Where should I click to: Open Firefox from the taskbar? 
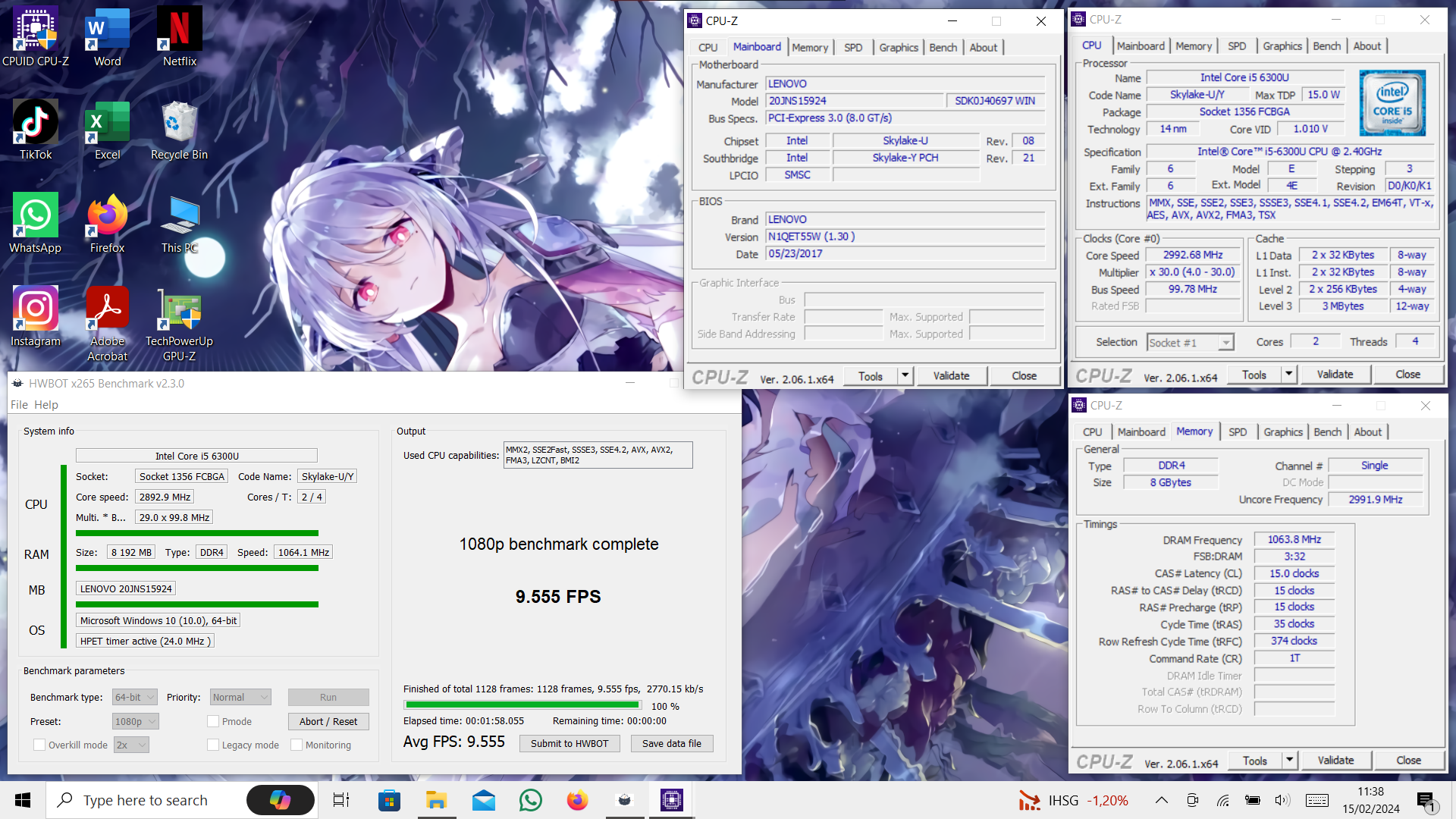tap(578, 800)
